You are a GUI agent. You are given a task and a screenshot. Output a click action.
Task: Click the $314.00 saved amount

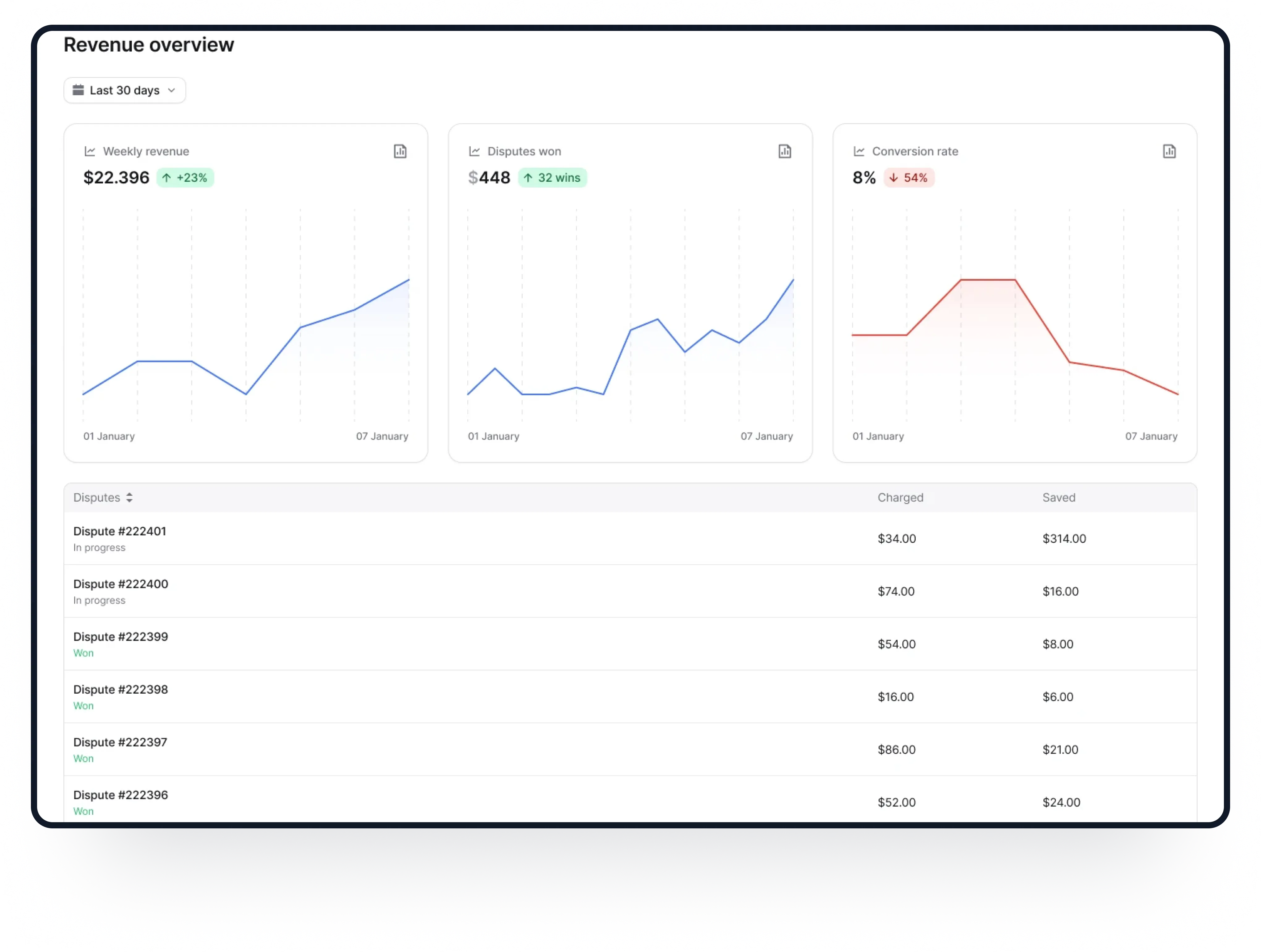(x=1064, y=538)
